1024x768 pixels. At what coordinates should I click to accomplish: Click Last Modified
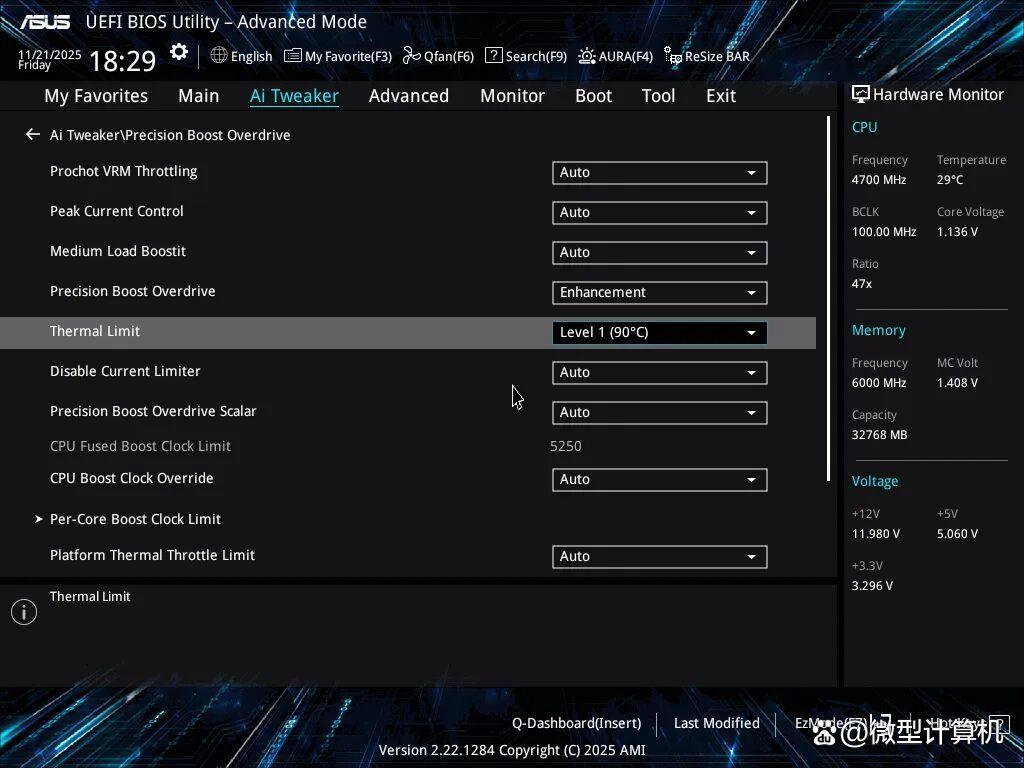[x=716, y=723]
